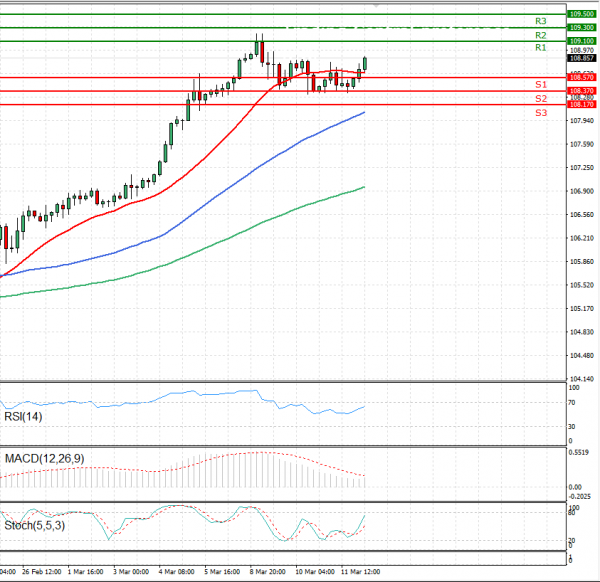Click the MACD scale value -0.2025
This screenshot has width=600, height=582.
tap(580, 497)
